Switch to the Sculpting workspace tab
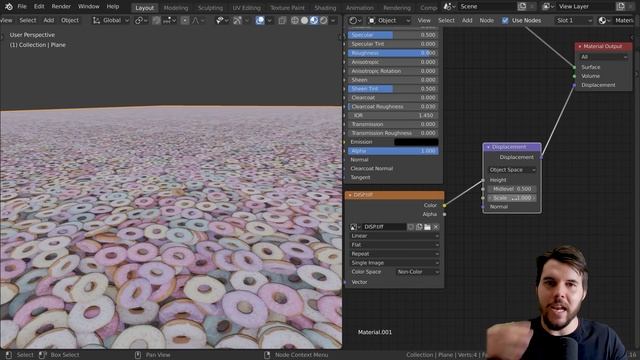The image size is (640, 360). click(210, 8)
